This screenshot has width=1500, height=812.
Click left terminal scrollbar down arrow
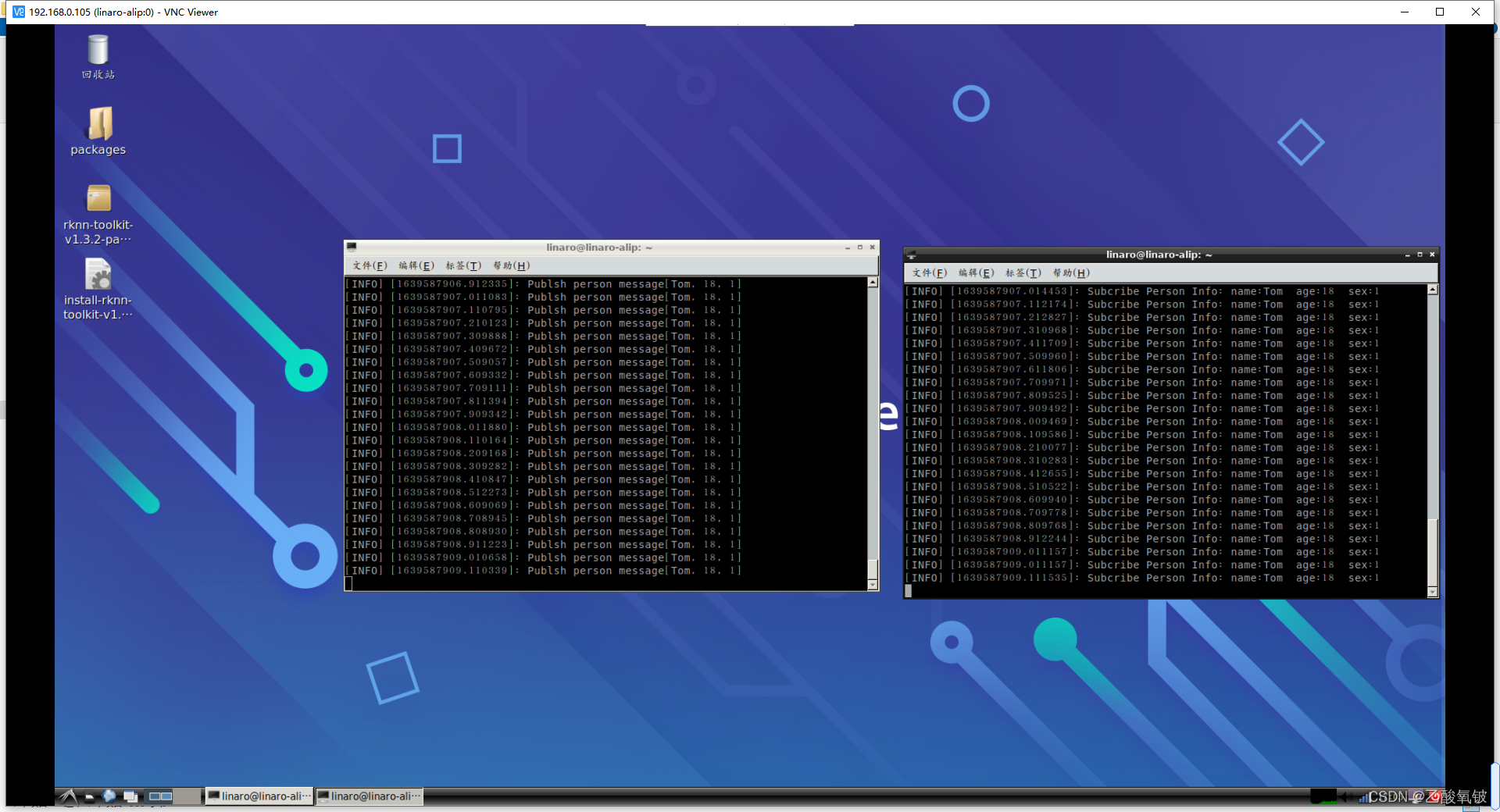tap(873, 585)
